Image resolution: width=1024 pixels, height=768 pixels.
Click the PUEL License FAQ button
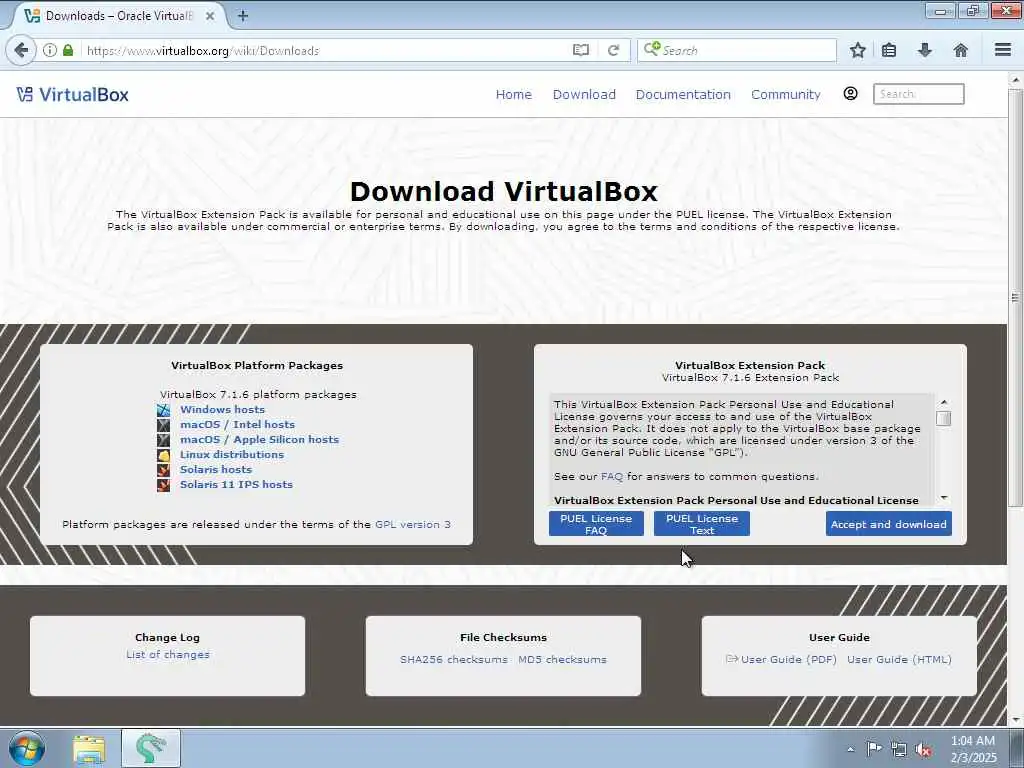[x=596, y=524]
